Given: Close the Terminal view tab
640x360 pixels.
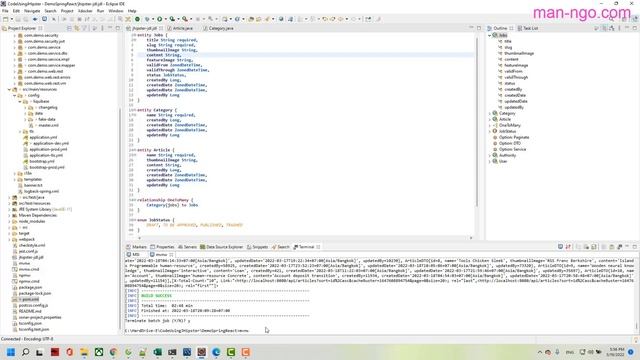Looking at the screenshot, I should click(x=318, y=247).
